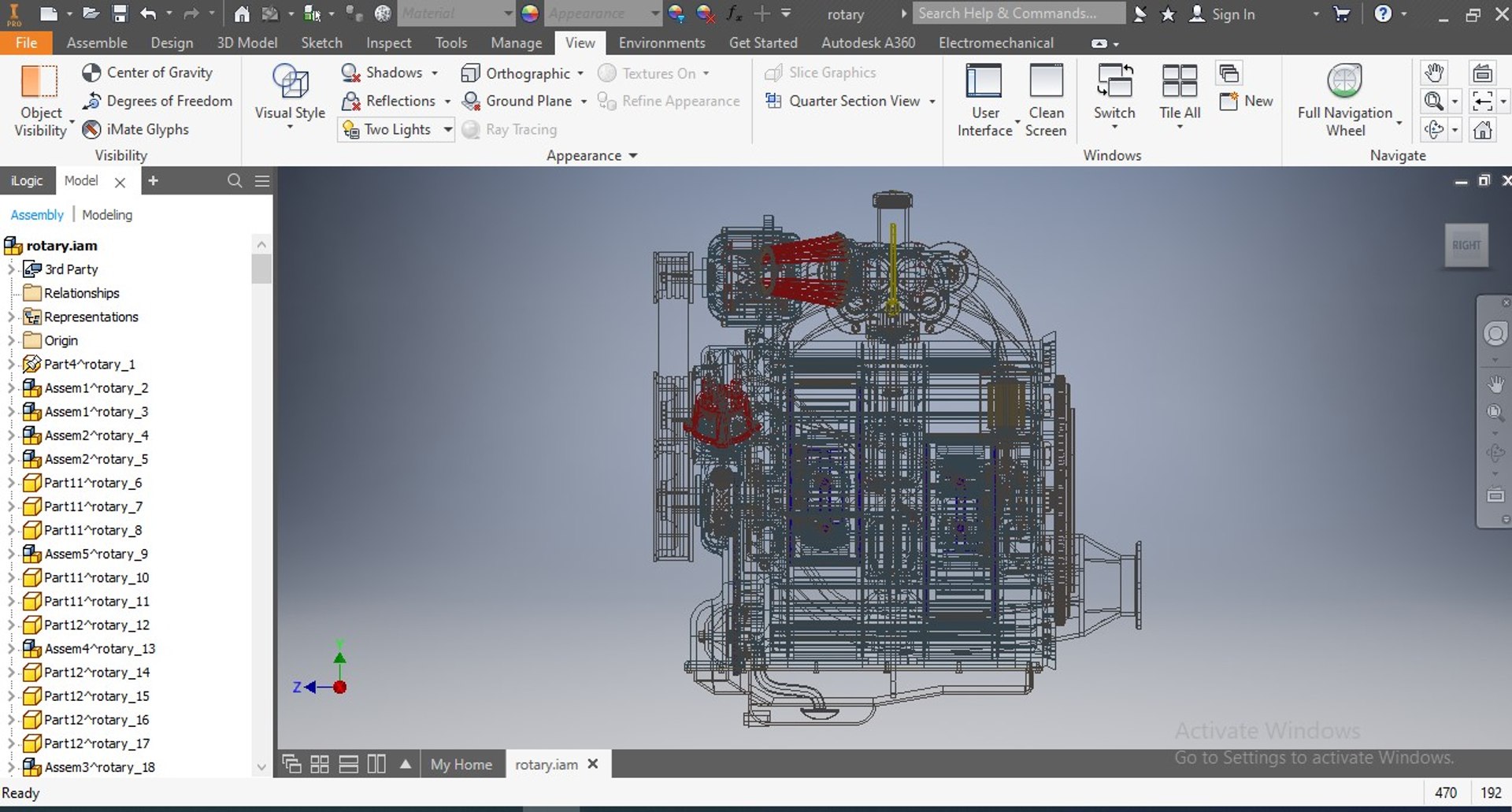Click the RIGHT face of the ViewCube
1512x812 pixels.
tap(1466, 245)
